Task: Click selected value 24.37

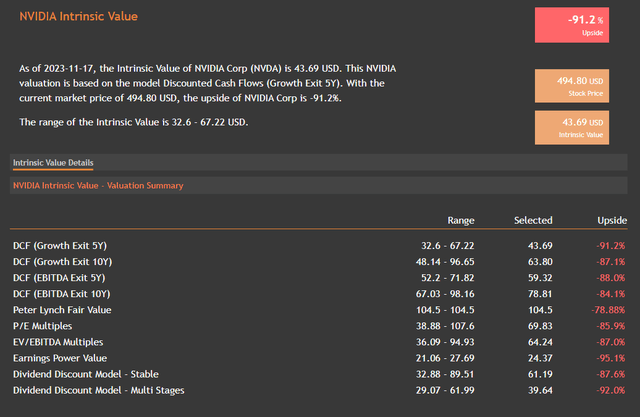Action: point(540,358)
